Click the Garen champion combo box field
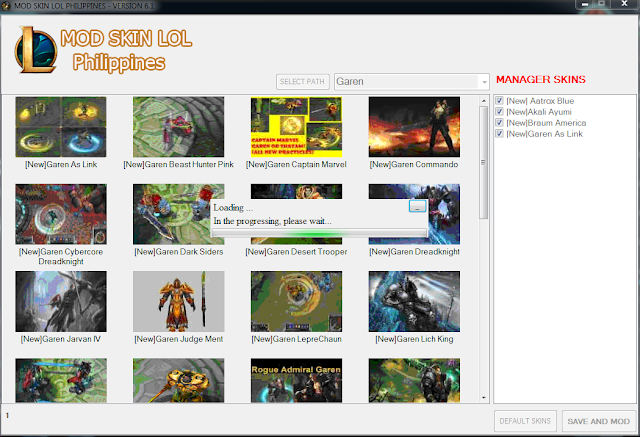Image resolution: width=640 pixels, height=437 pixels. click(x=411, y=82)
